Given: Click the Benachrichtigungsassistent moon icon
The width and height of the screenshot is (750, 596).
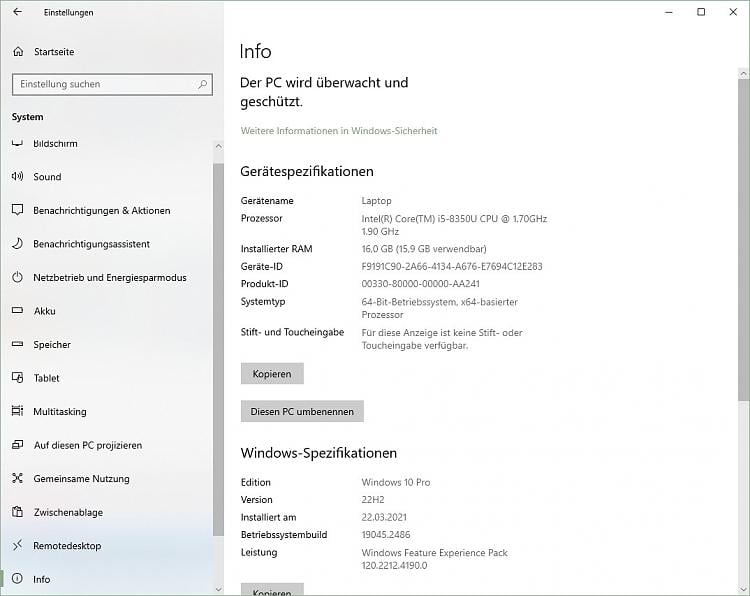Looking at the screenshot, I should (x=17, y=244).
